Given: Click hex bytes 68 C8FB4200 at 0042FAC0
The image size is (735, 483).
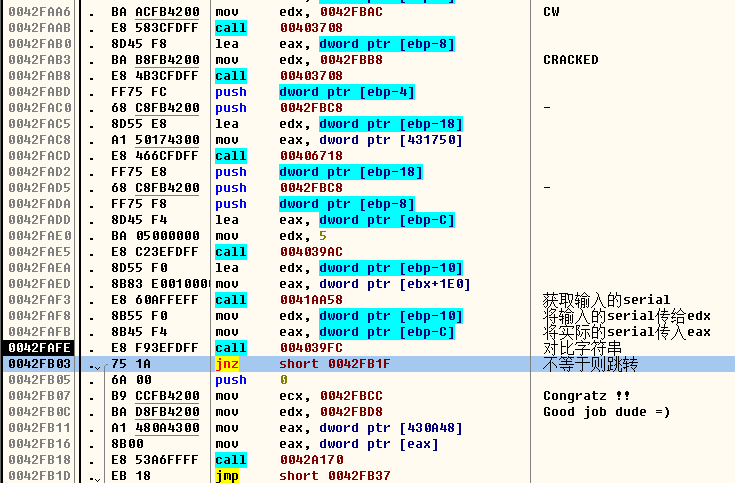Looking at the screenshot, I should (155, 108).
